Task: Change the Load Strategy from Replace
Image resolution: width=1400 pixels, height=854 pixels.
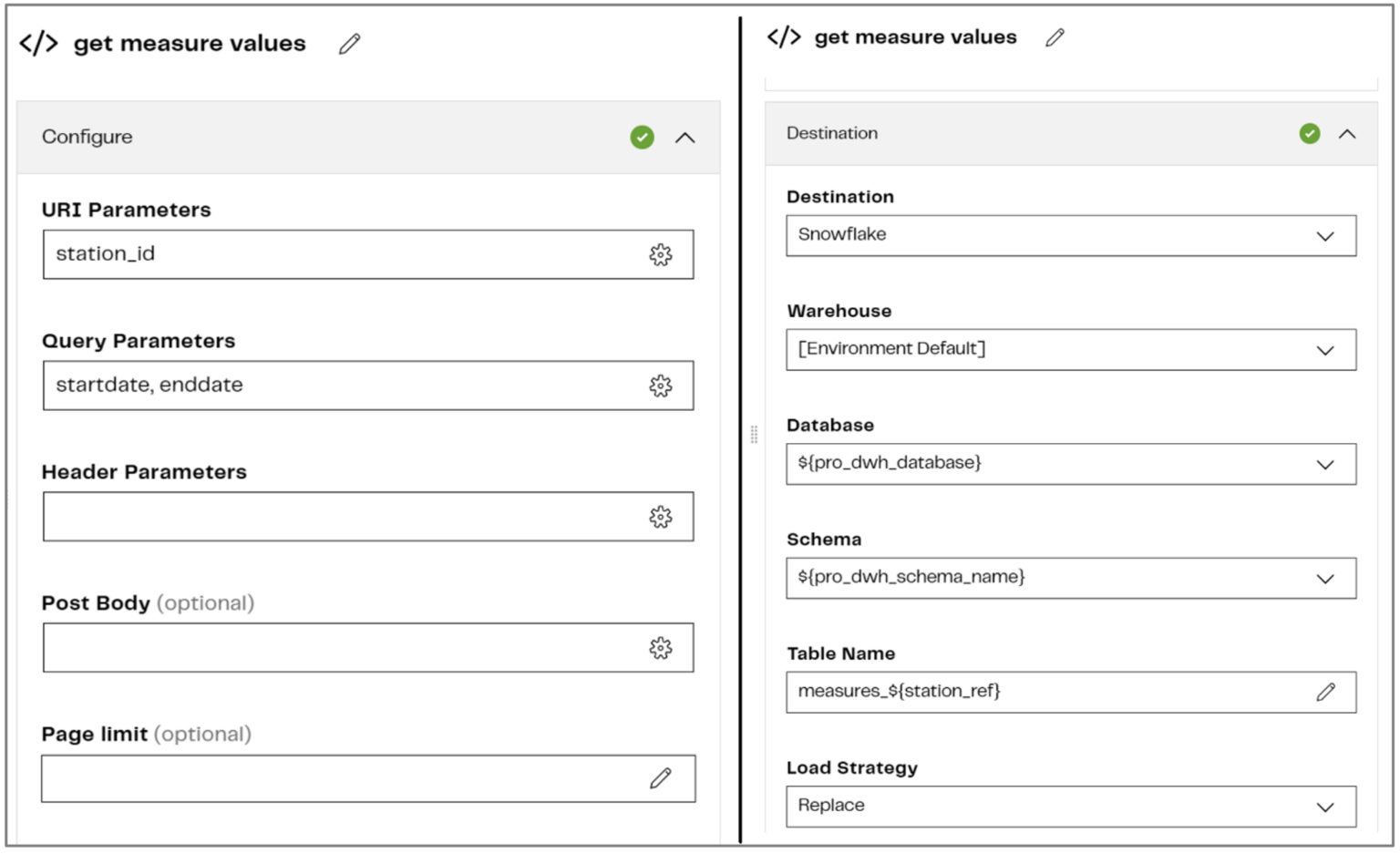Action: click(1324, 806)
